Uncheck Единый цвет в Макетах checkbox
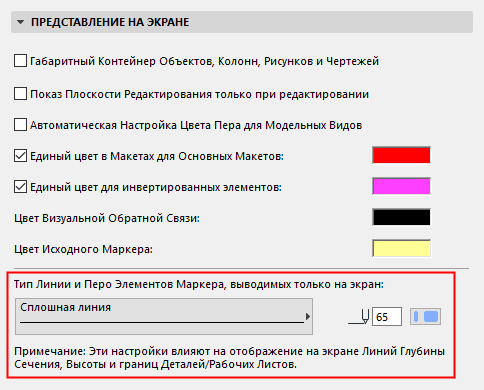Viewport: 484px width, 390px height. (x=20, y=156)
